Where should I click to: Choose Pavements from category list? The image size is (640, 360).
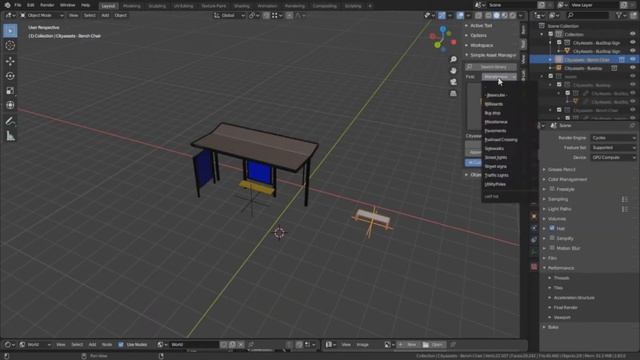[x=495, y=131]
